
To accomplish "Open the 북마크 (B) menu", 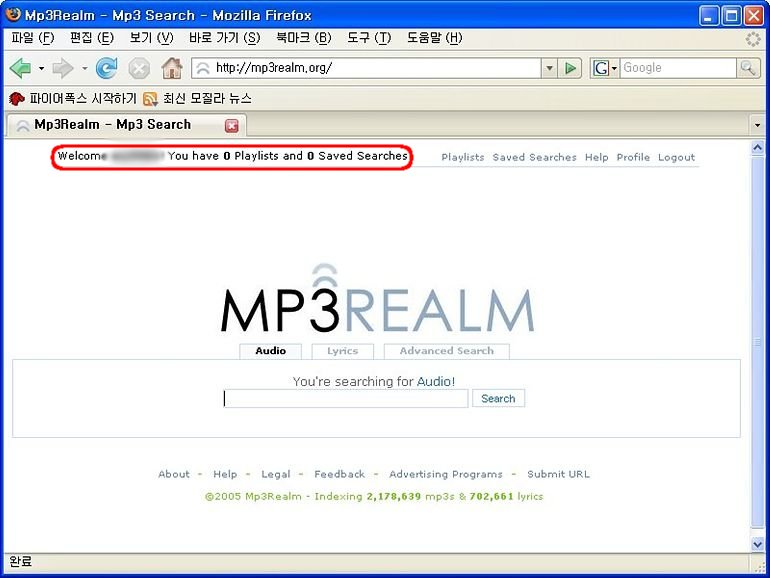I will 303,38.
